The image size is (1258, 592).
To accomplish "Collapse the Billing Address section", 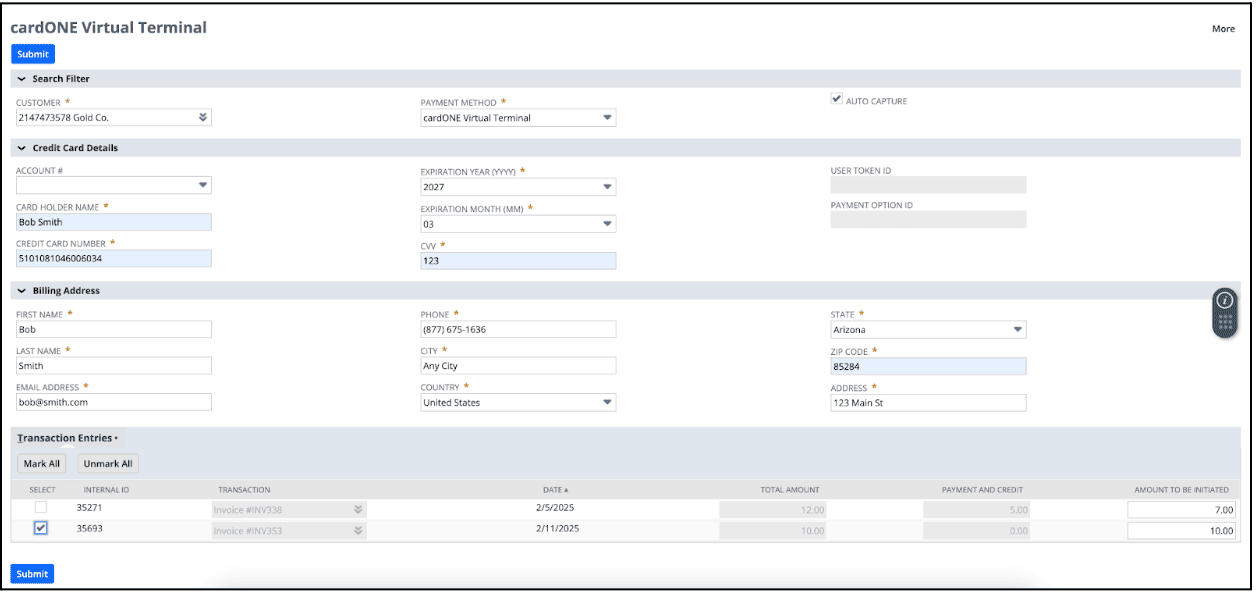I will [22, 291].
